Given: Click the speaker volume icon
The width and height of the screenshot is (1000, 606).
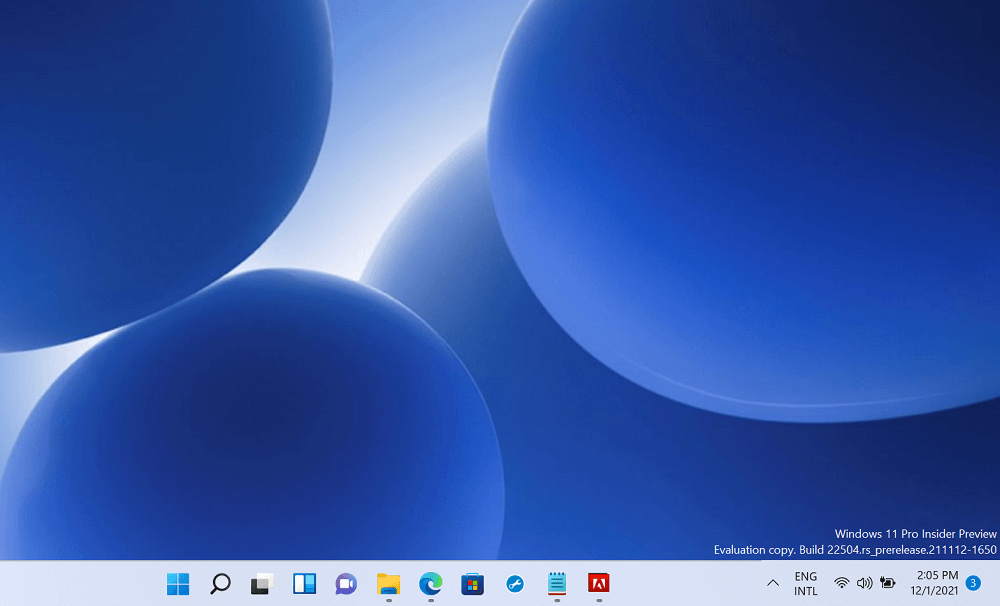Looking at the screenshot, I should click(x=864, y=583).
